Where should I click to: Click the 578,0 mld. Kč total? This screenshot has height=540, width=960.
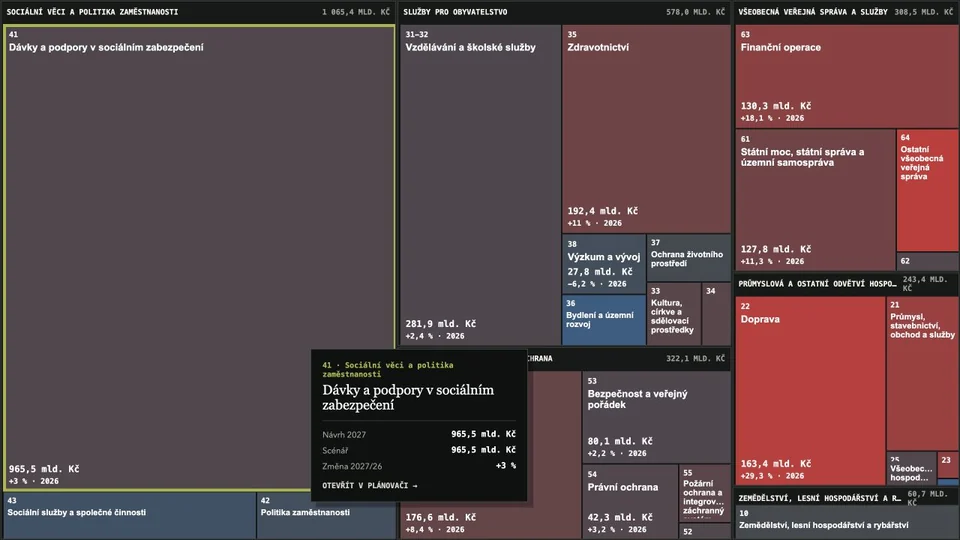[x=695, y=12]
